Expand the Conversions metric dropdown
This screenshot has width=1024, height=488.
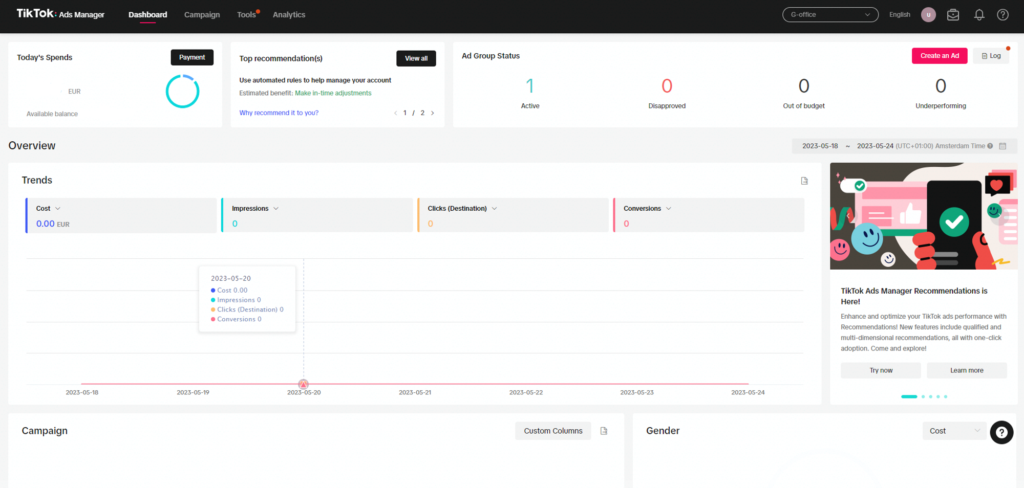[x=669, y=208]
